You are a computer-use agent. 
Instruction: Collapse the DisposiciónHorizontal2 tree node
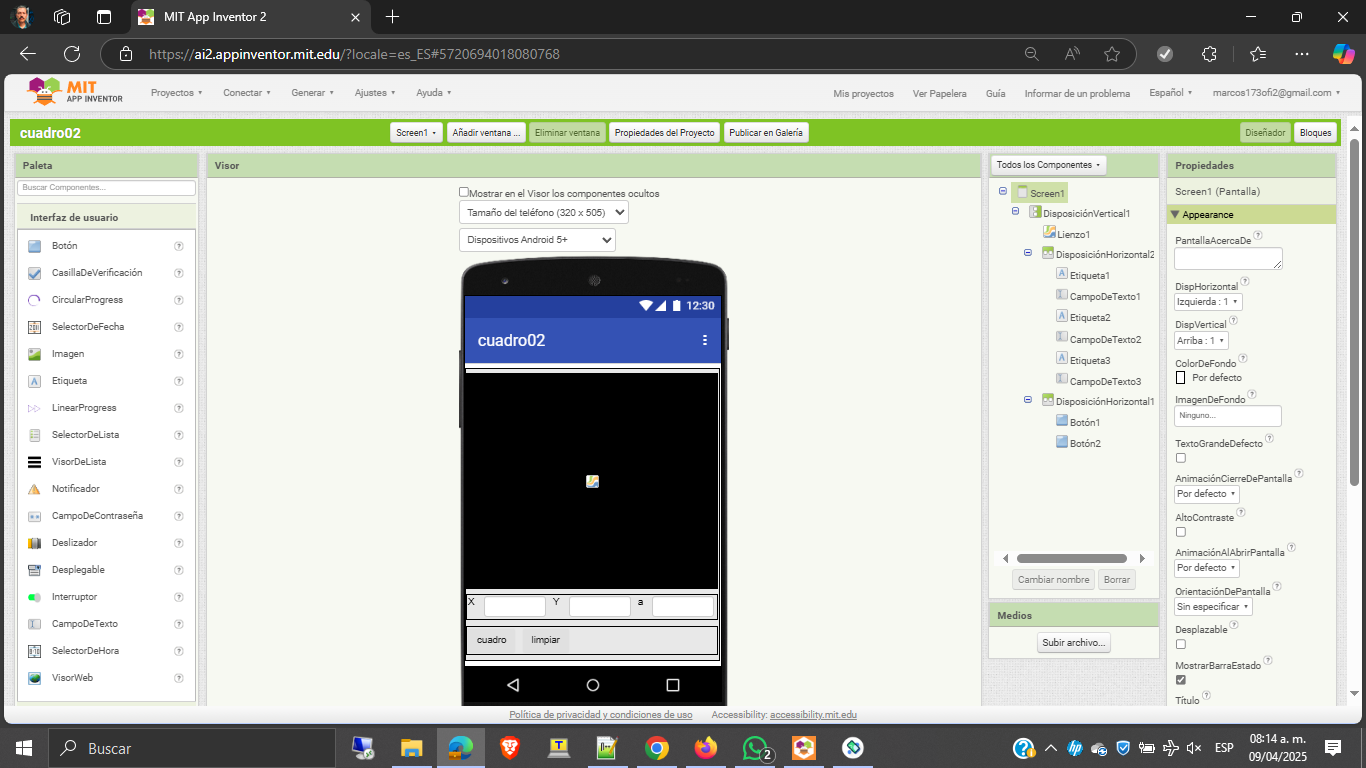1027,254
